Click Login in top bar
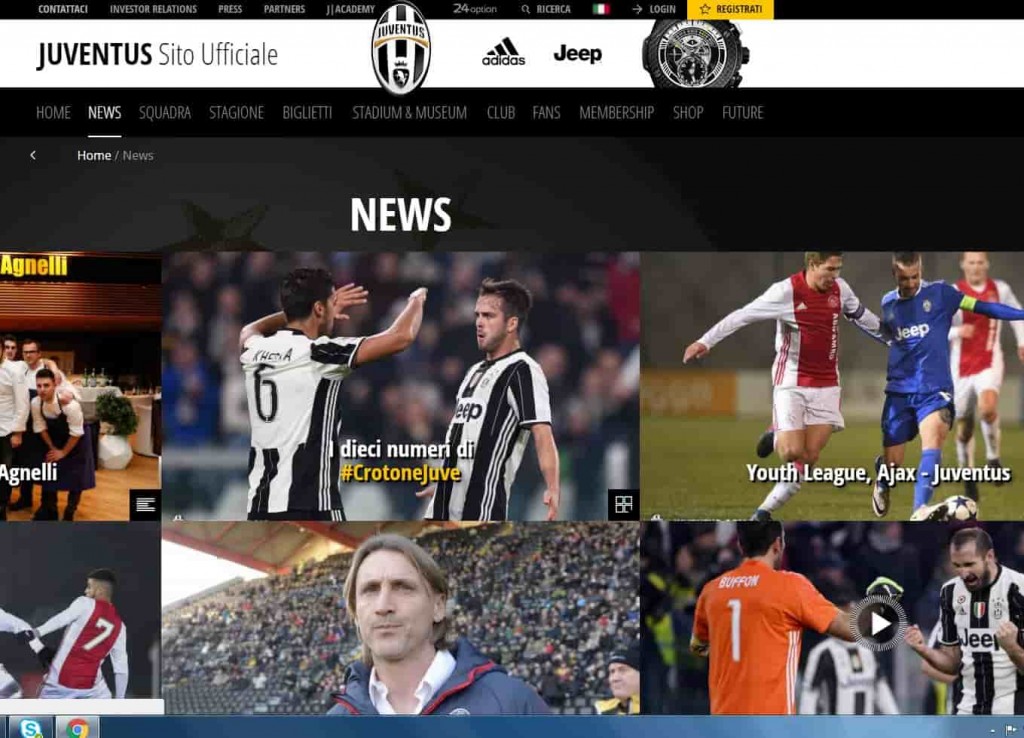The width and height of the screenshot is (1024, 738). [654, 9]
